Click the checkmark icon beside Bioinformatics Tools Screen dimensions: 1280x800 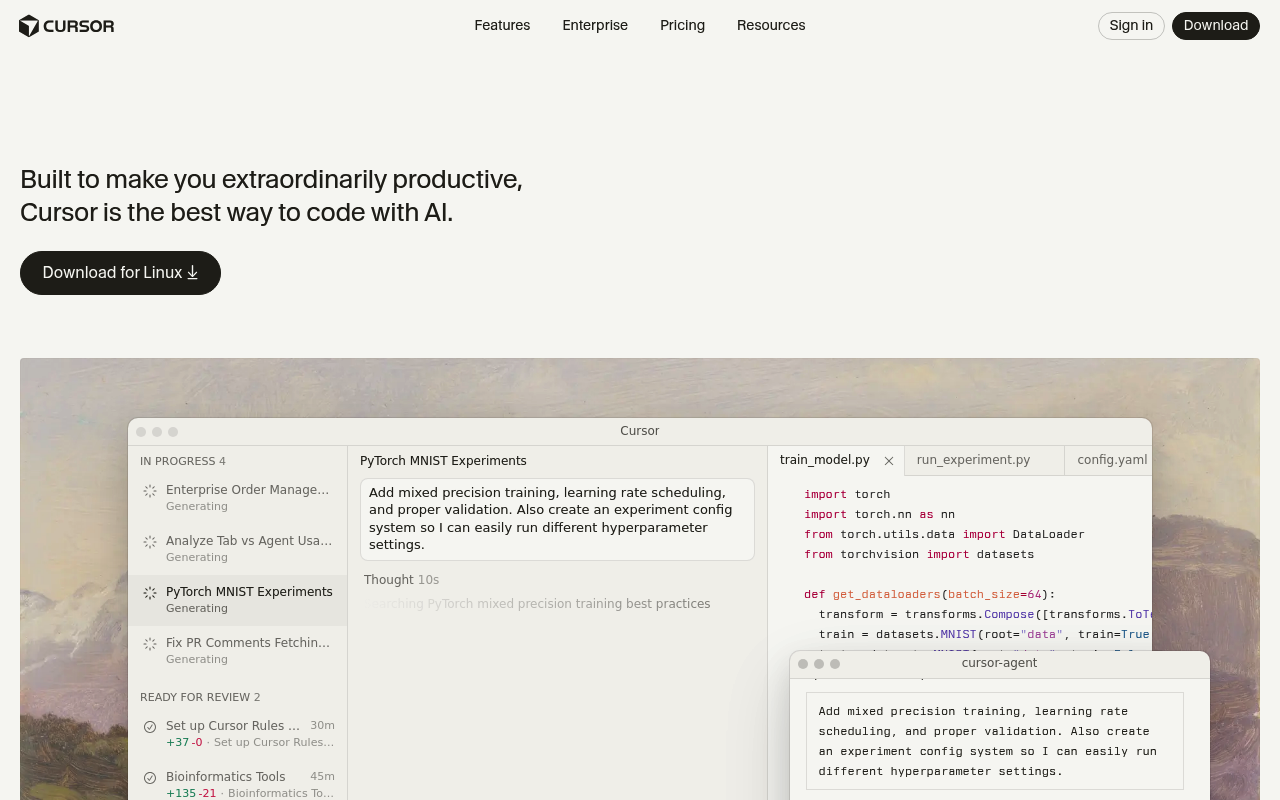tap(150, 777)
